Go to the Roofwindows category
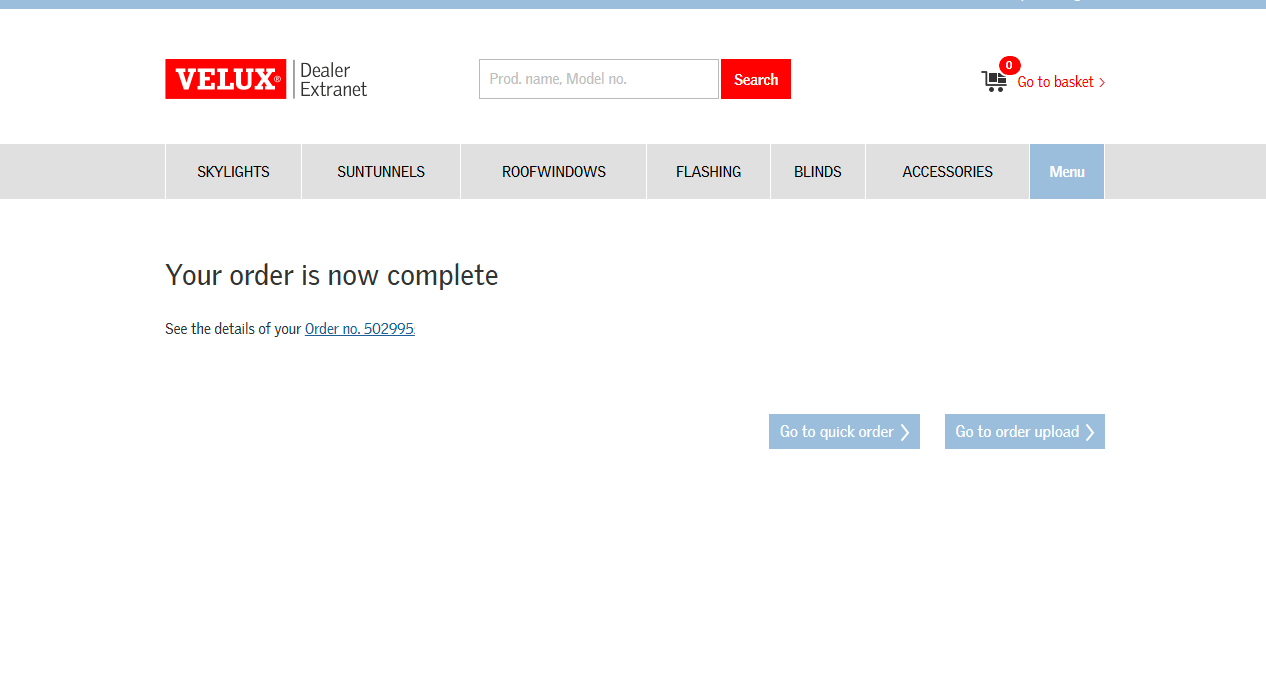The height and width of the screenshot is (699, 1266). [553, 172]
